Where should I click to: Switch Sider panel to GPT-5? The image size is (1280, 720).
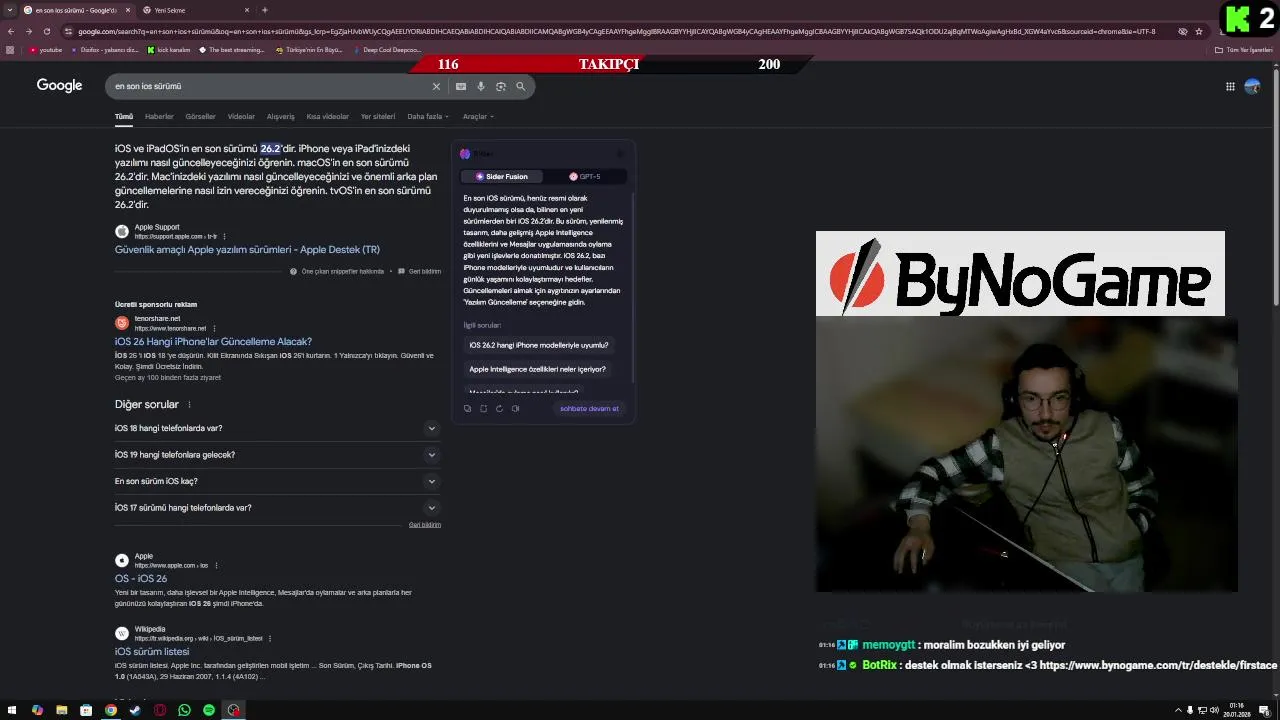click(585, 176)
